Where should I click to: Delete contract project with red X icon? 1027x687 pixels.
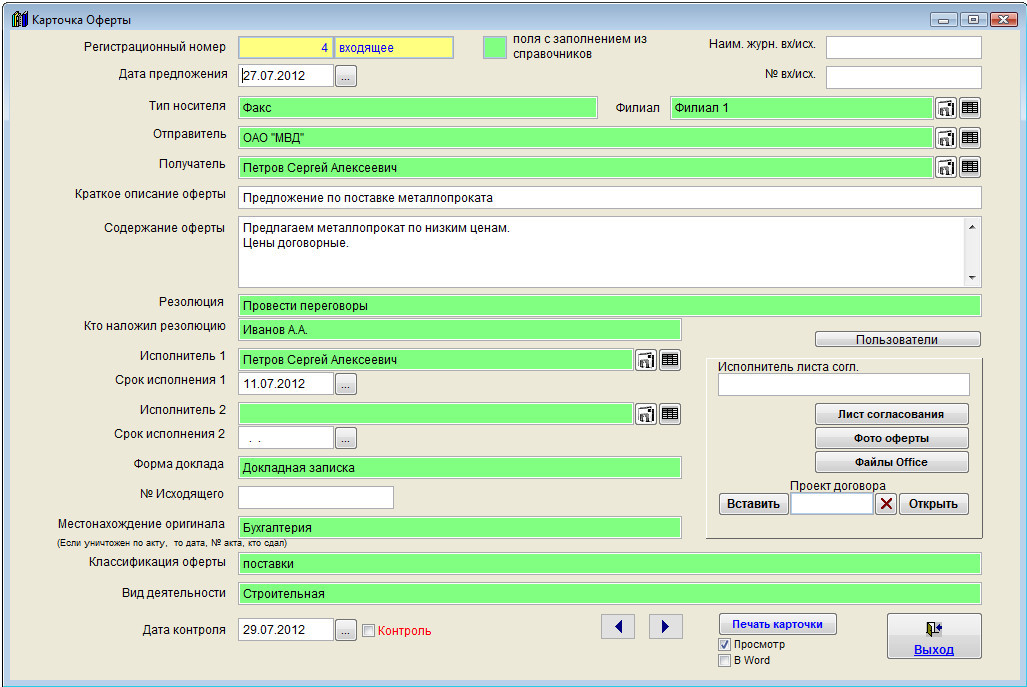coord(886,504)
